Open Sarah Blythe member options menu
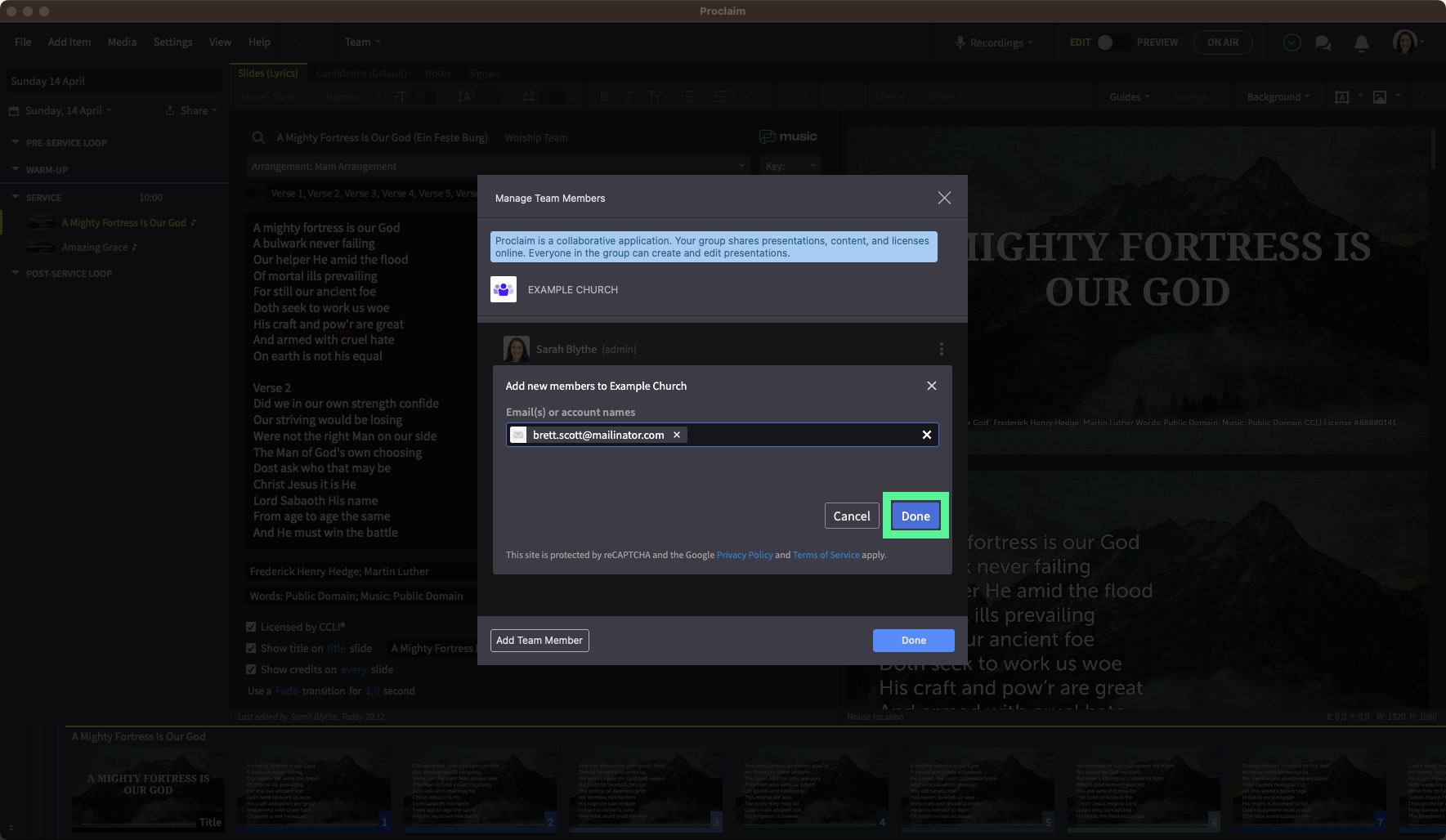Image resolution: width=1446 pixels, height=840 pixels. point(942,349)
